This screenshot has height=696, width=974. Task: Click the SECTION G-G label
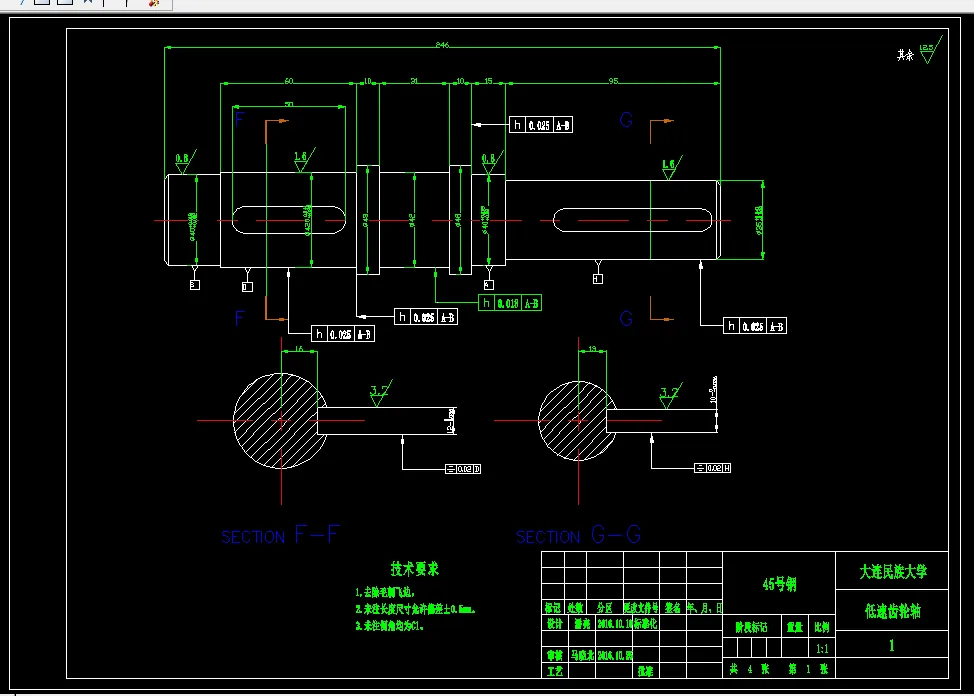[x=578, y=535]
